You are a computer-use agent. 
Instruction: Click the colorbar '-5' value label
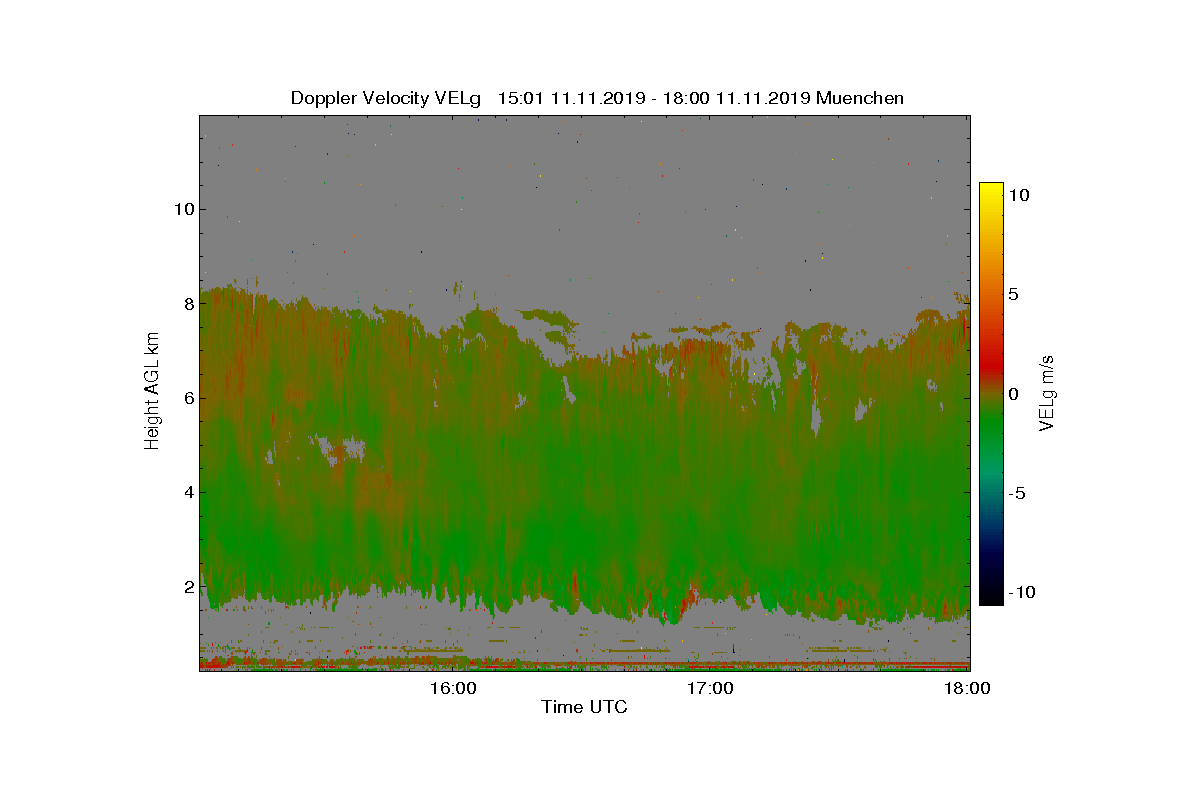tap(1016, 493)
